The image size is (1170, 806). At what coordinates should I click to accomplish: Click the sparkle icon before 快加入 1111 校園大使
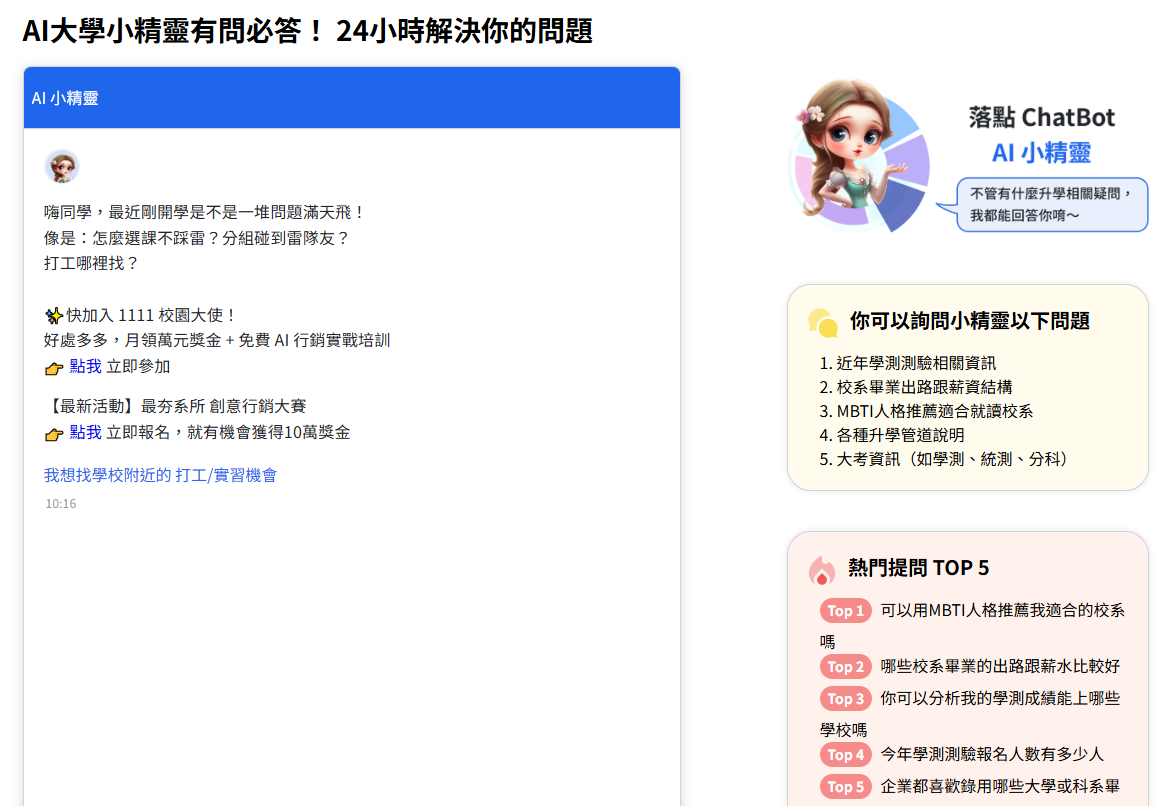(x=53, y=314)
